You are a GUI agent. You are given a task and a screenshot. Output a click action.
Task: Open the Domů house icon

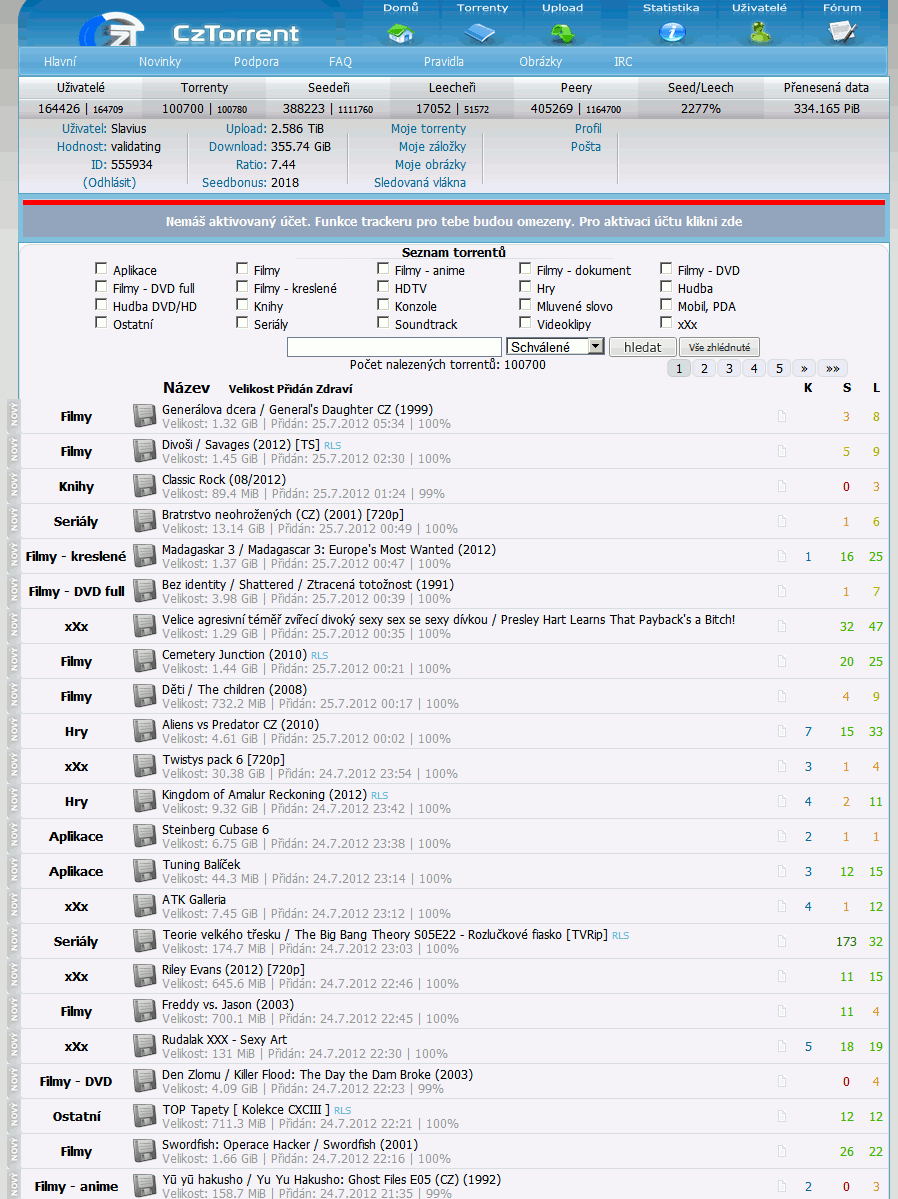coord(401,33)
